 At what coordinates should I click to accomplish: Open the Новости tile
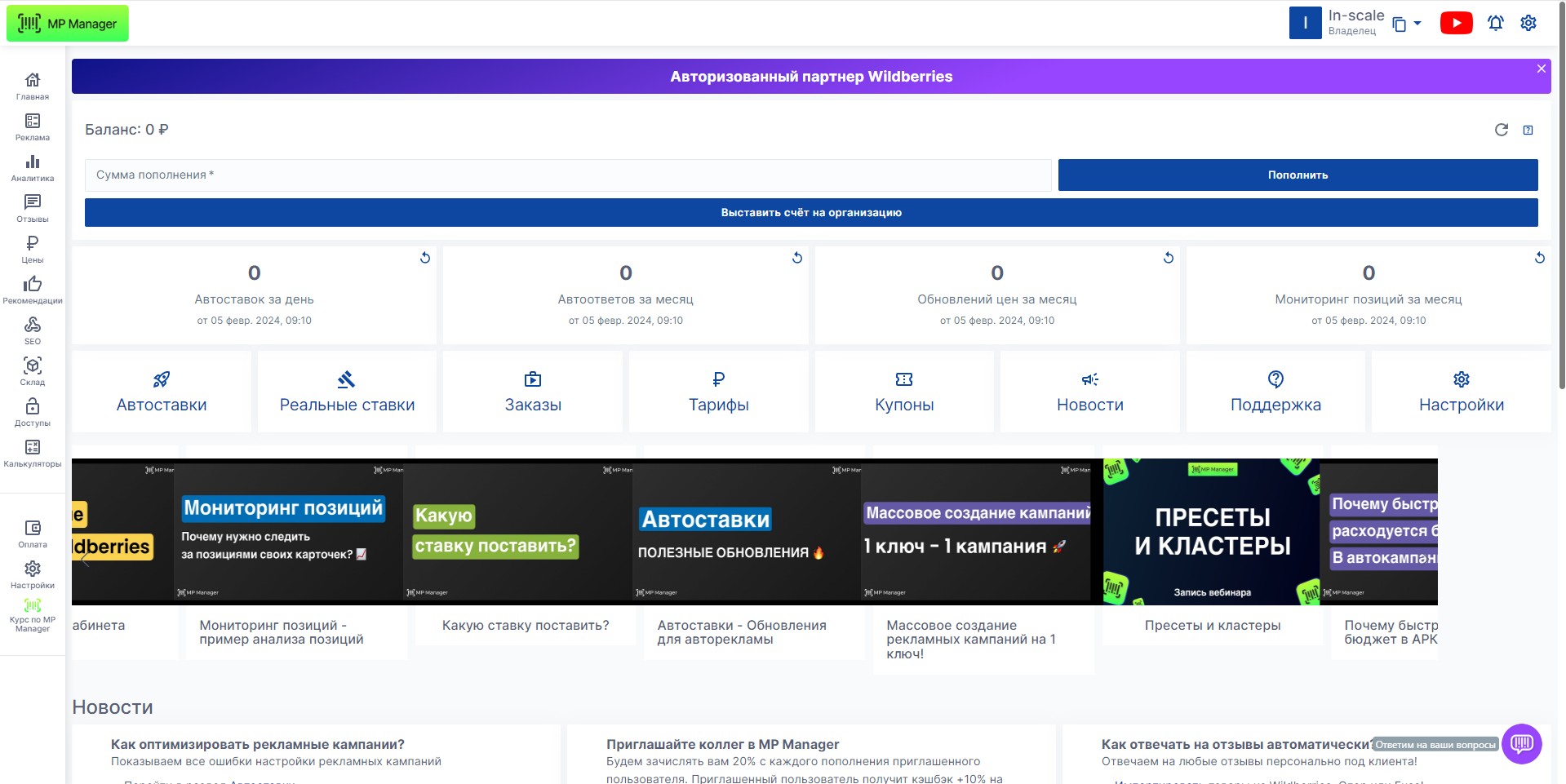1090,392
